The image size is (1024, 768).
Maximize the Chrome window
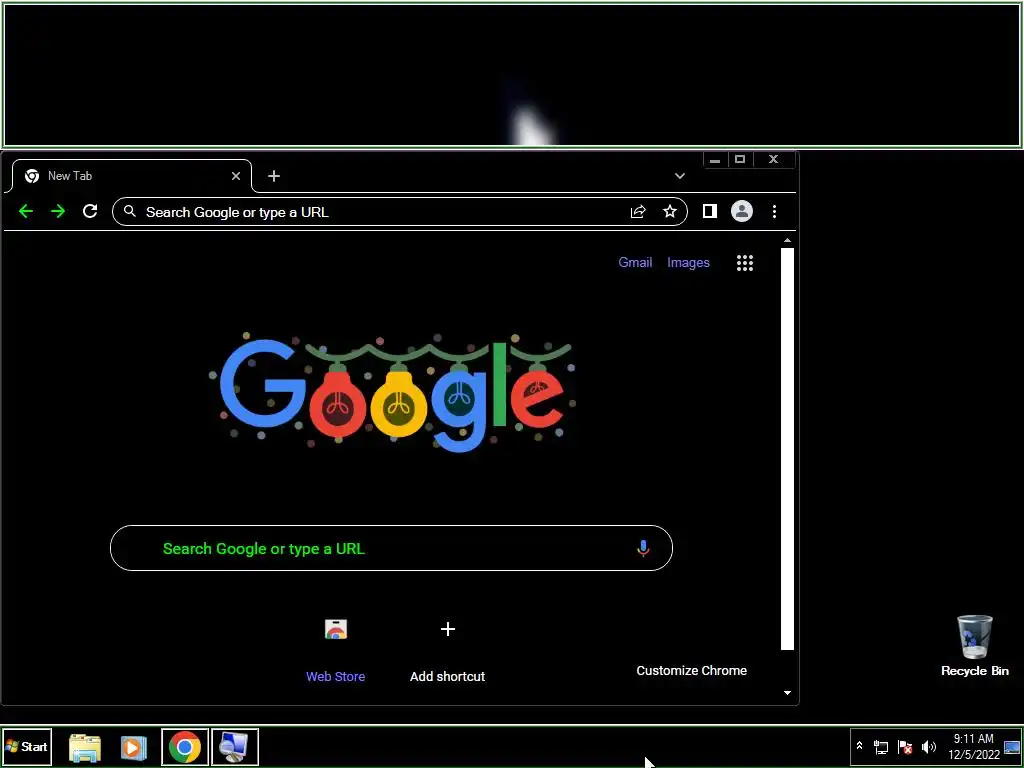coord(740,159)
